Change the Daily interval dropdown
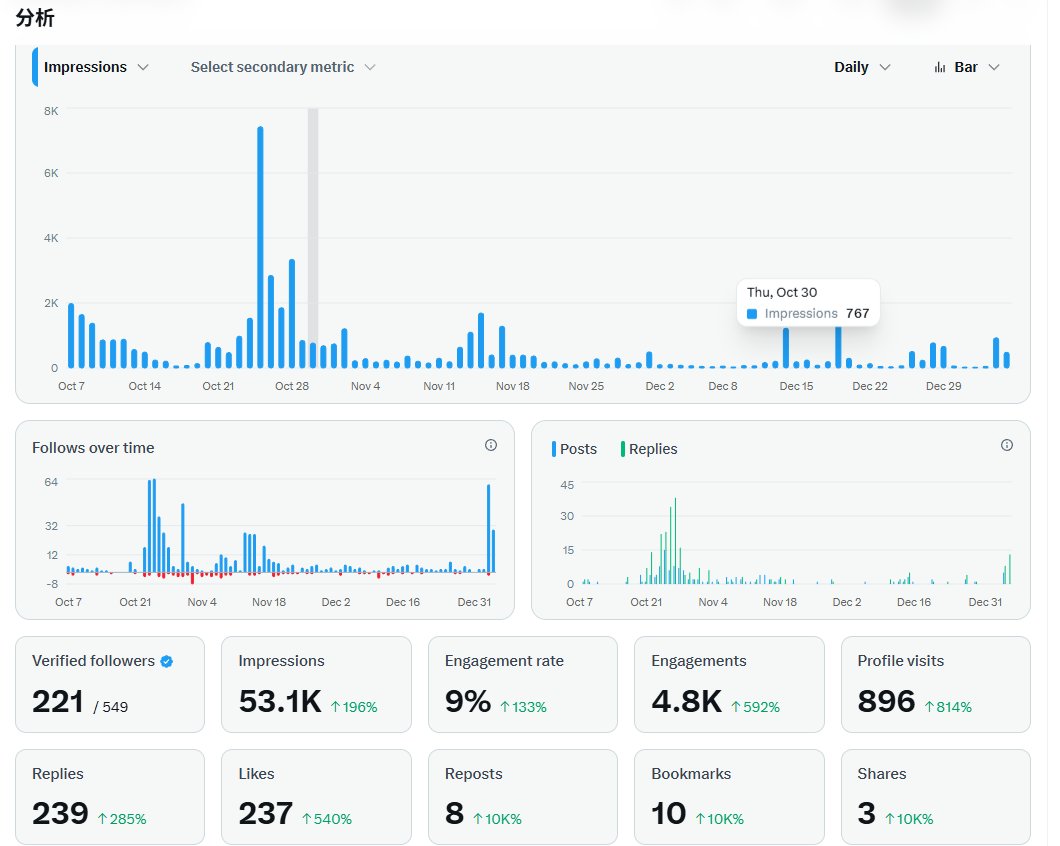 point(862,67)
